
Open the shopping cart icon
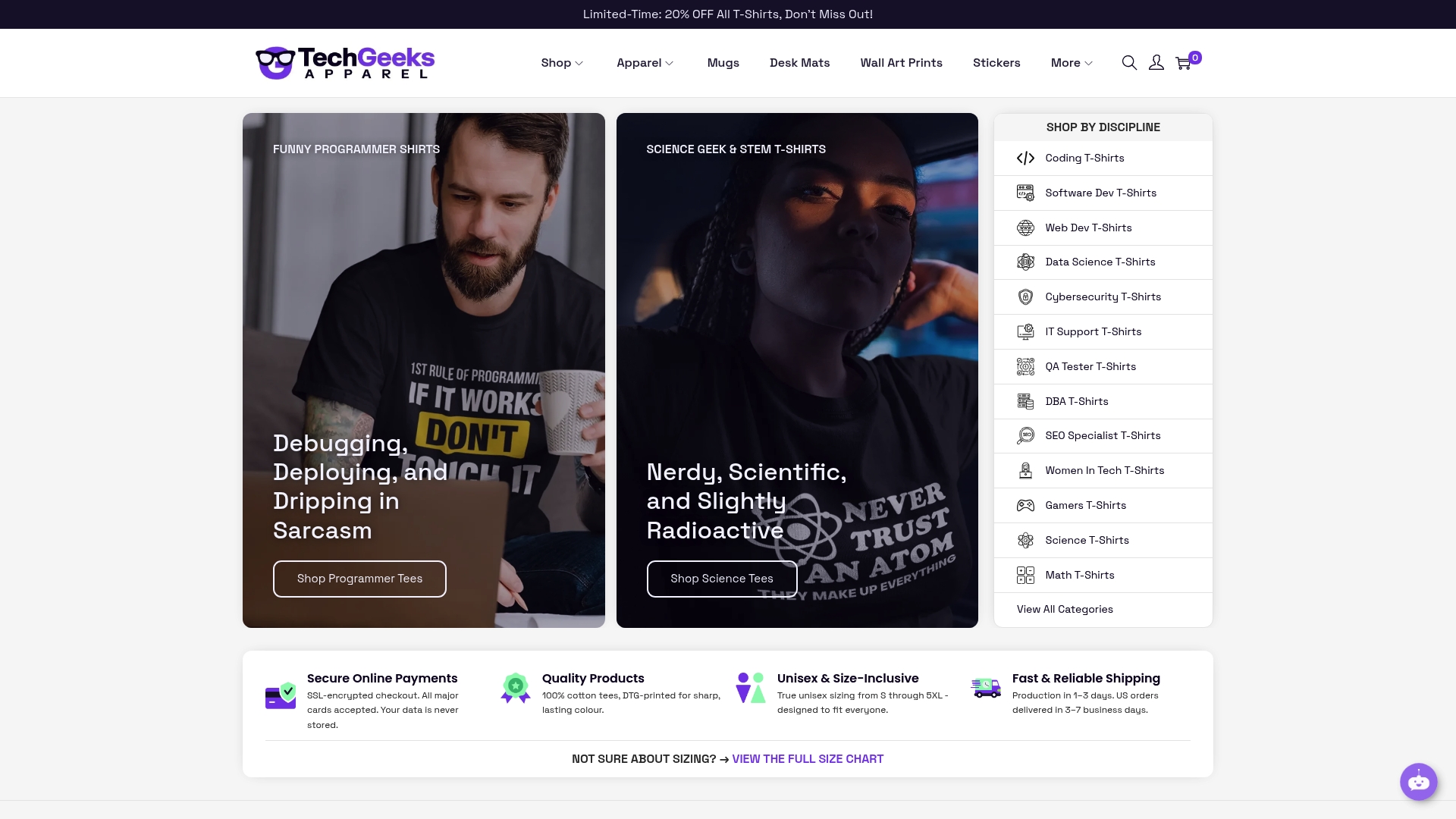click(x=1183, y=63)
